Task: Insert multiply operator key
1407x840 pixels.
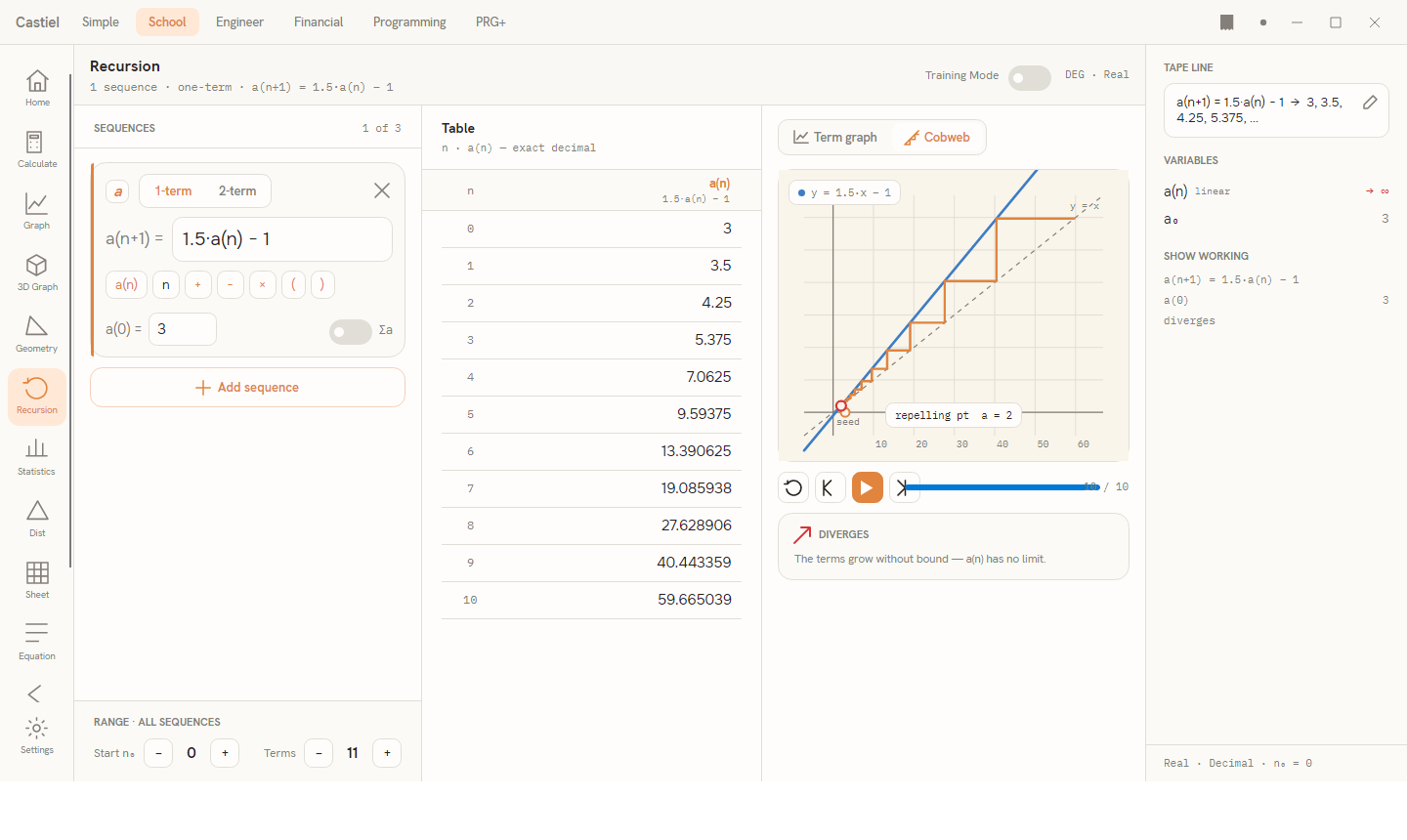Action: [x=262, y=284]
